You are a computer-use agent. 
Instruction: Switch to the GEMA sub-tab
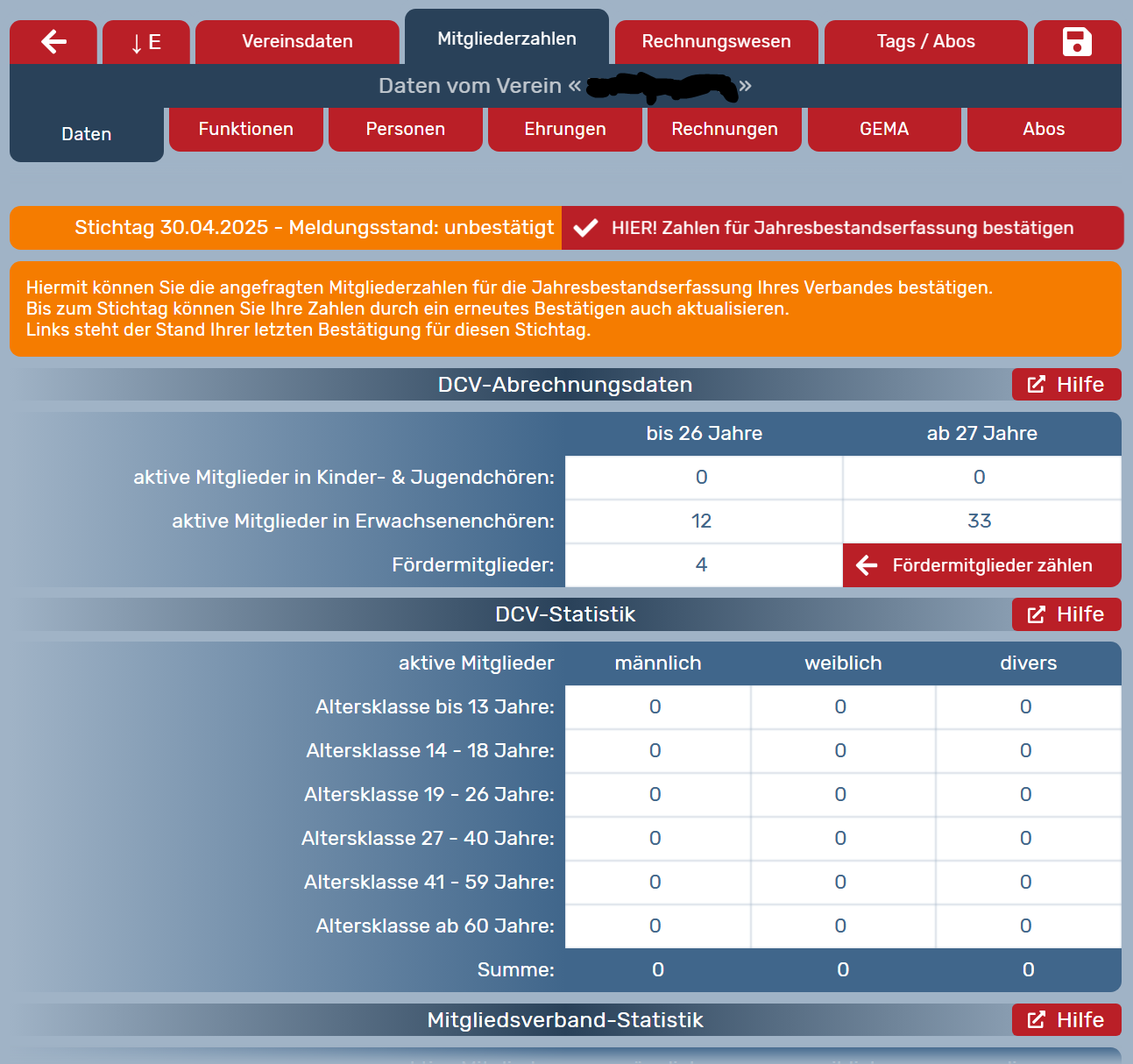point(883,129)
